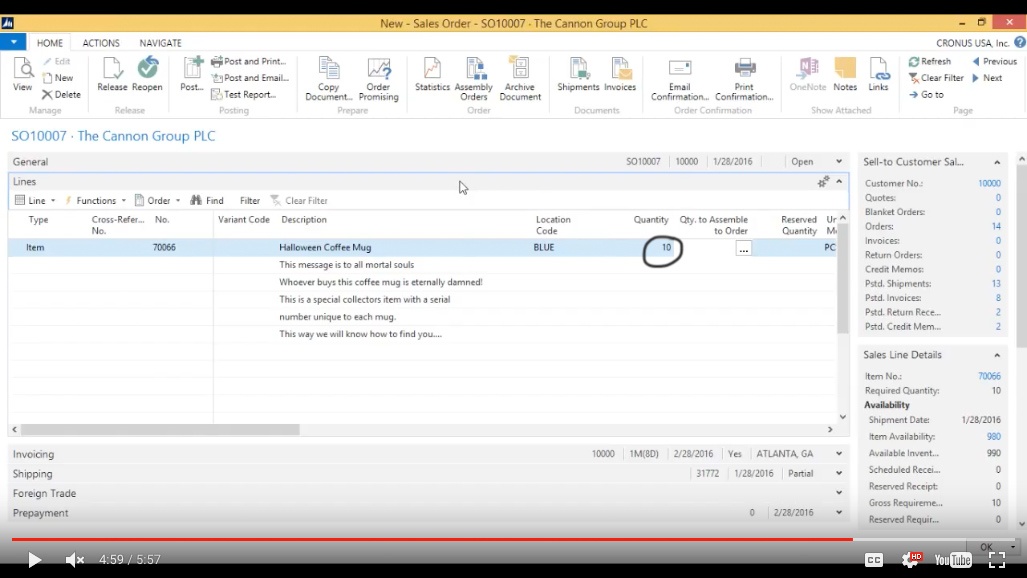Select the Halloween Coffee Mug description
Image resolution: width=1027 pixels, height=578 pixels.
(325, 247)
